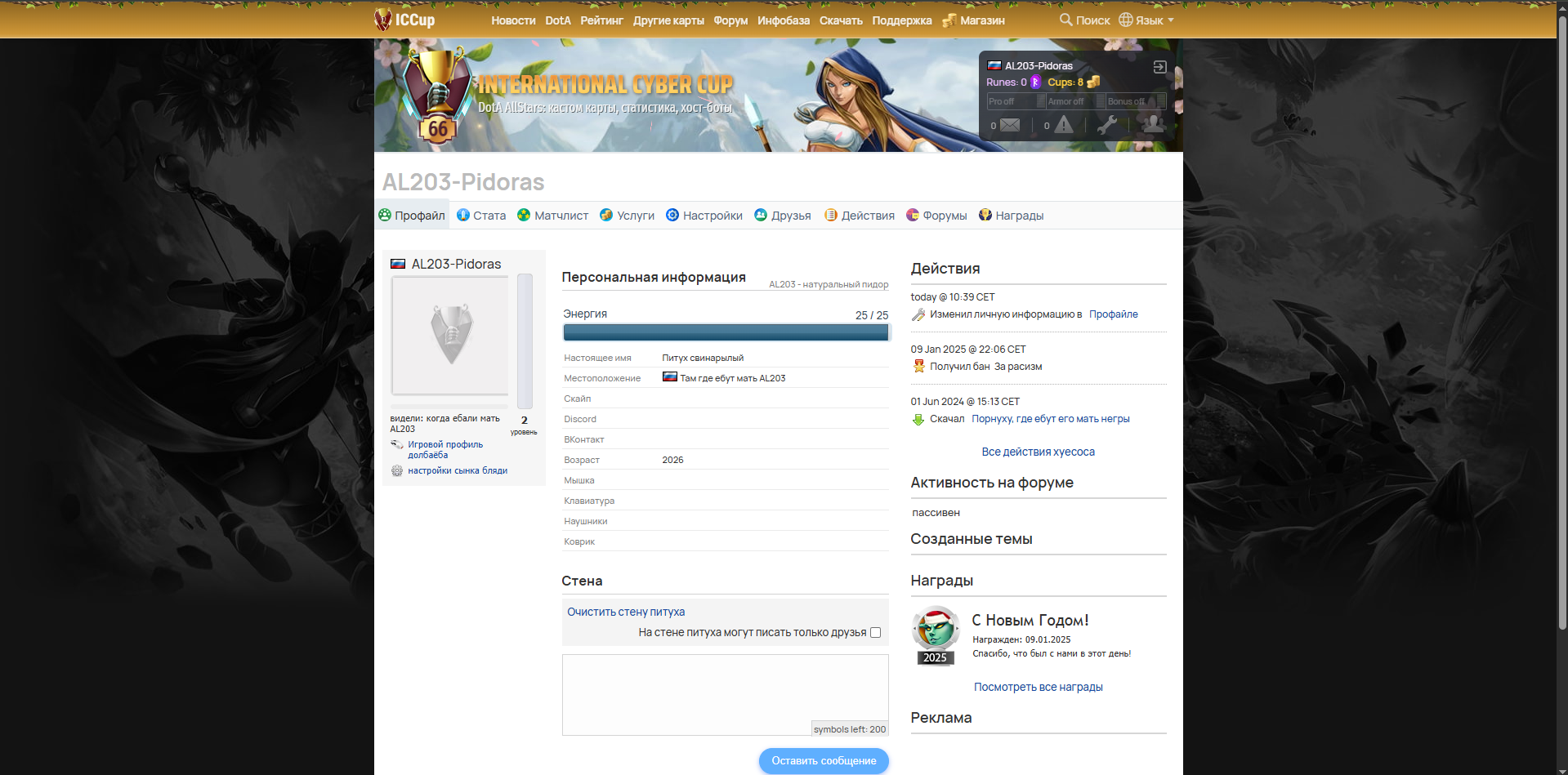Click the blue Энергия progress bar
Viewport: 1568px width, 775px height.
pyautogui.click(x=726, y=332)
